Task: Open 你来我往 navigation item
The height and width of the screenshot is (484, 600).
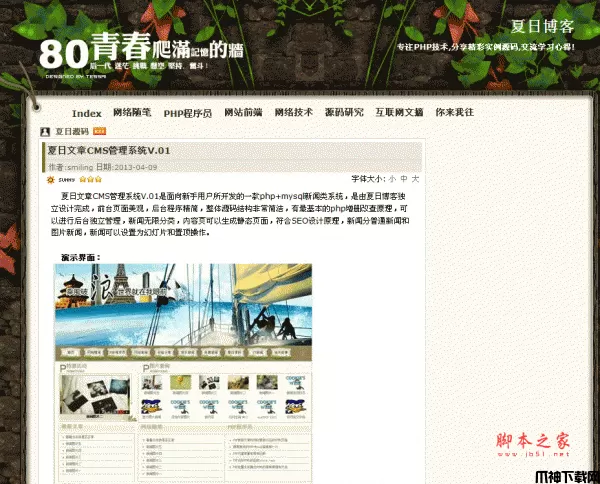Action: tap(455, 112)
